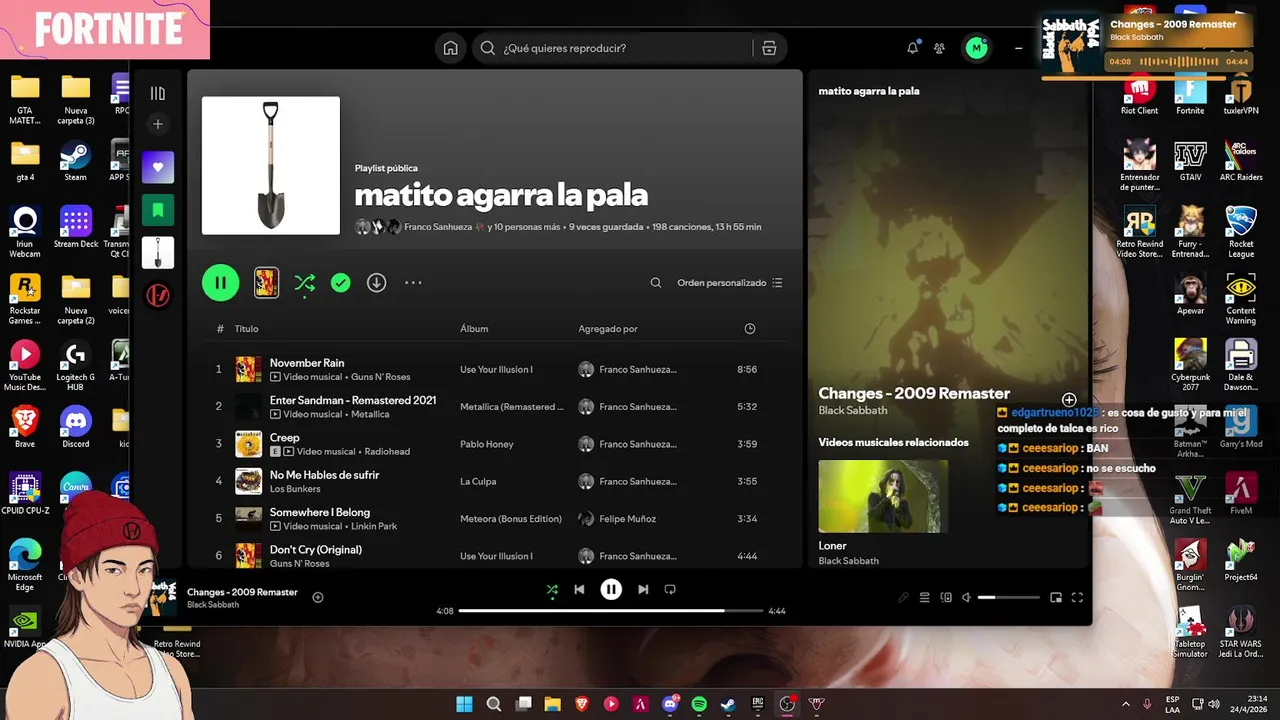Open Franco Sanhueza playlist owner link

438,227
